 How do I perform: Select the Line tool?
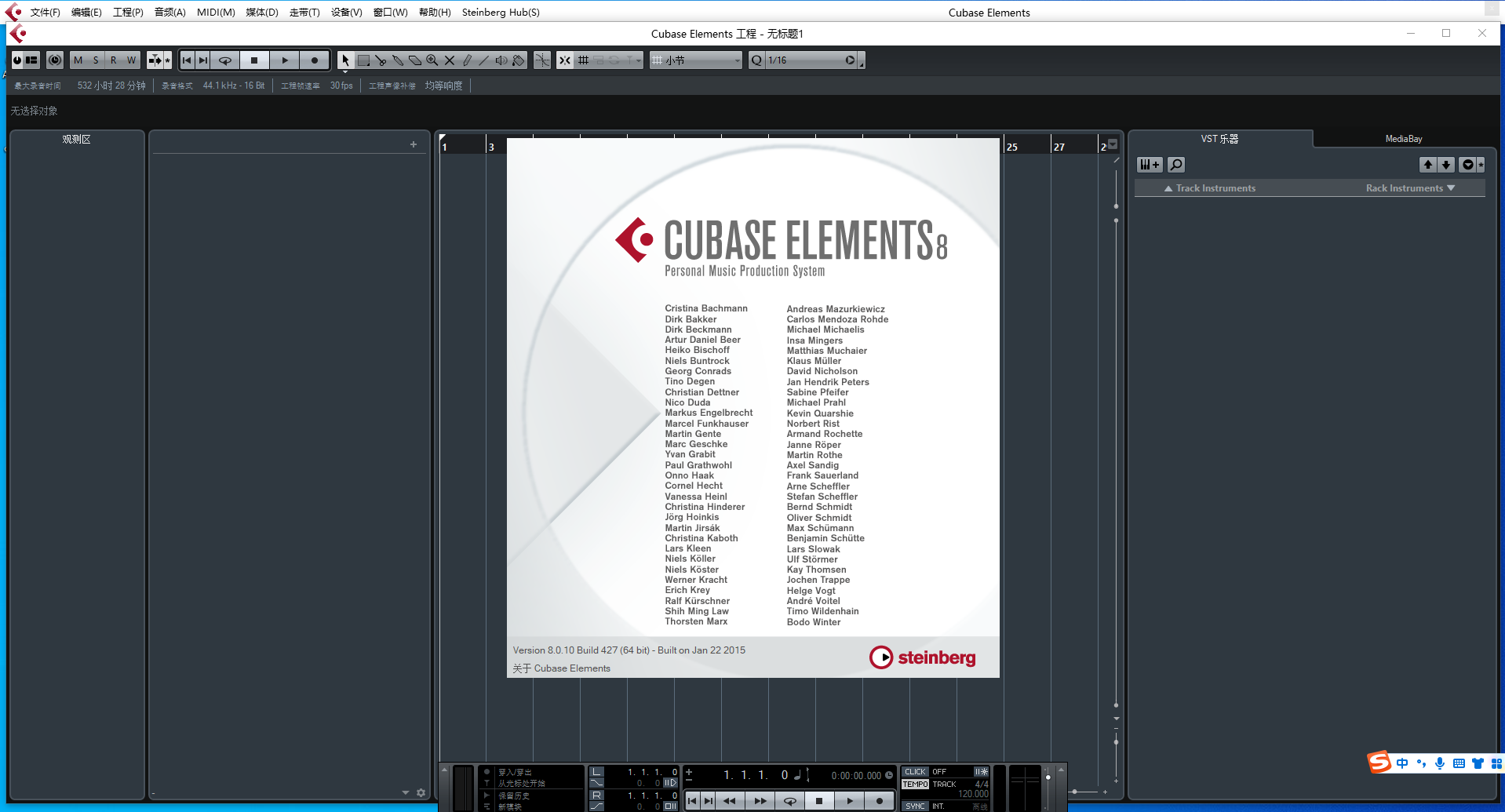click(484, 60)
